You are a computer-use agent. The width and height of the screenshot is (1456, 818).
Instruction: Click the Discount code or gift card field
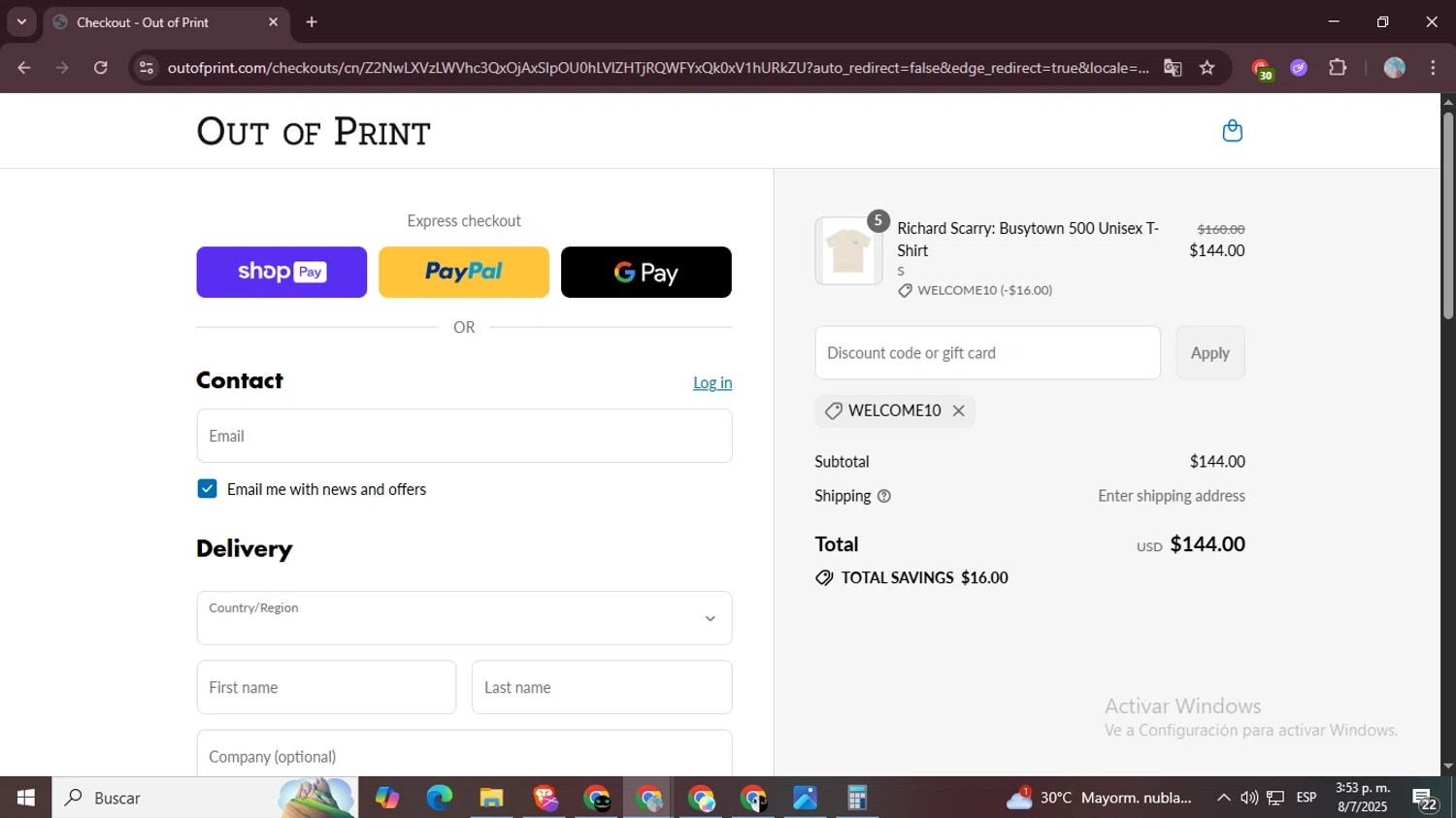coord(987,353)
